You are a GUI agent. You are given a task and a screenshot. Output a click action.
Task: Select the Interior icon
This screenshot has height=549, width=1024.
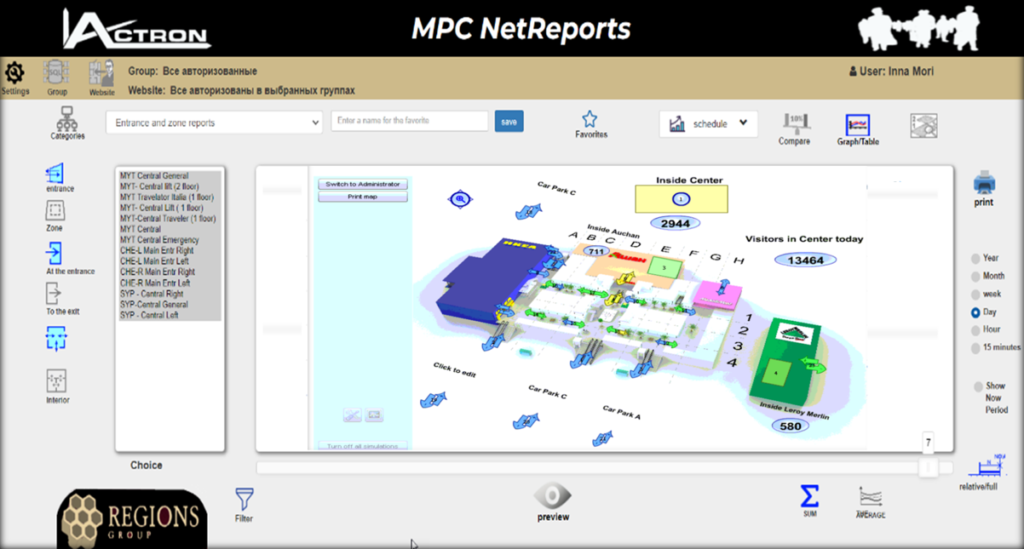(56, 381)
